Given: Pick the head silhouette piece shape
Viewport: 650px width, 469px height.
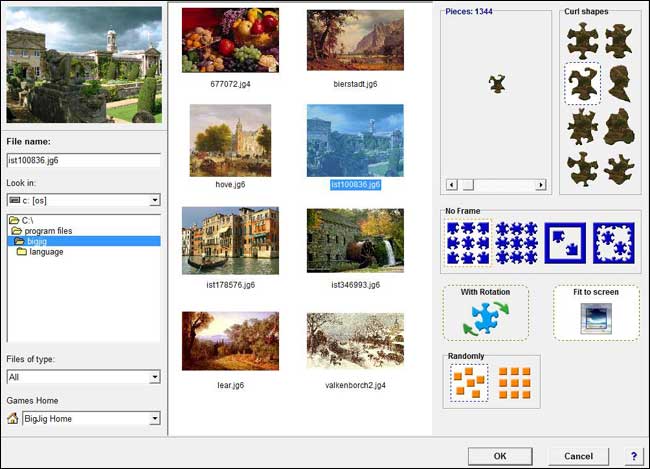Looking at the screenshot, I should (x=618, y=83).
